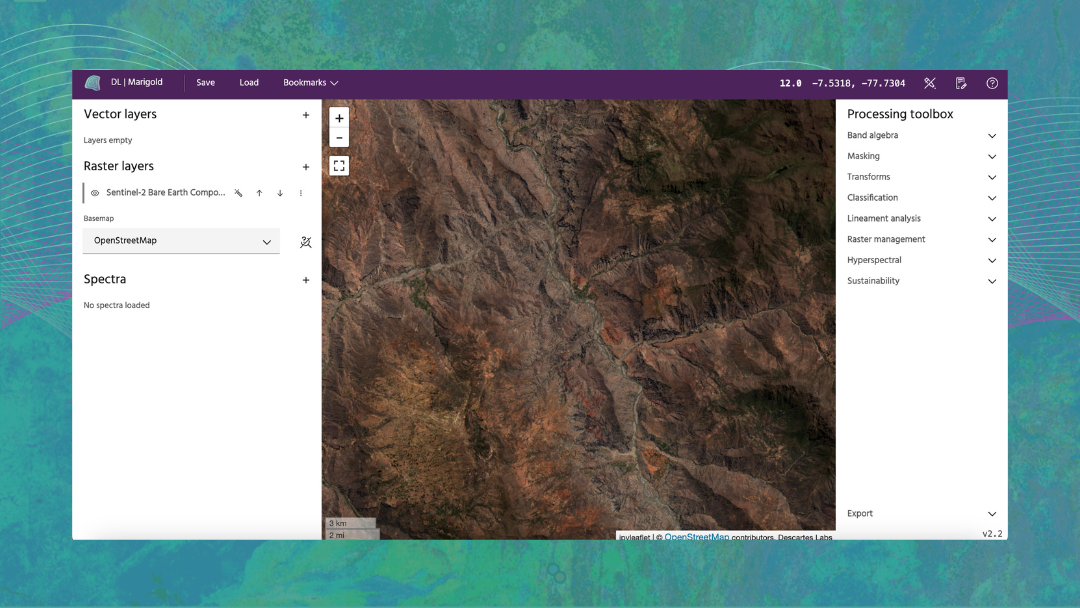Screen dimensions: 1080x608
Task: Open styling tool for Sentinel-2 layer
Action: (238, 193)
